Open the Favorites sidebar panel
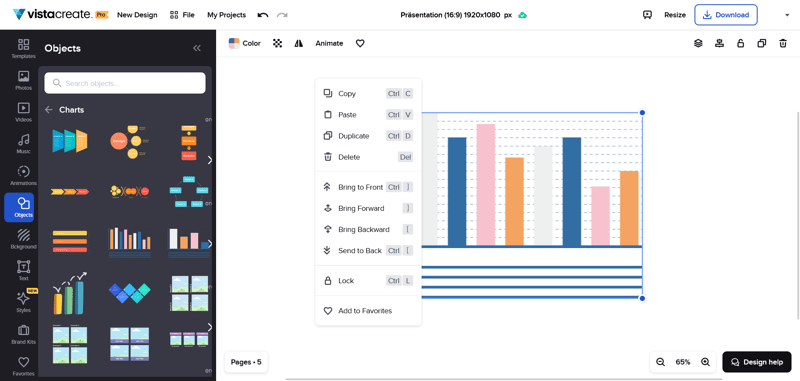Screen dimensions: 800x381 point(23,365)
